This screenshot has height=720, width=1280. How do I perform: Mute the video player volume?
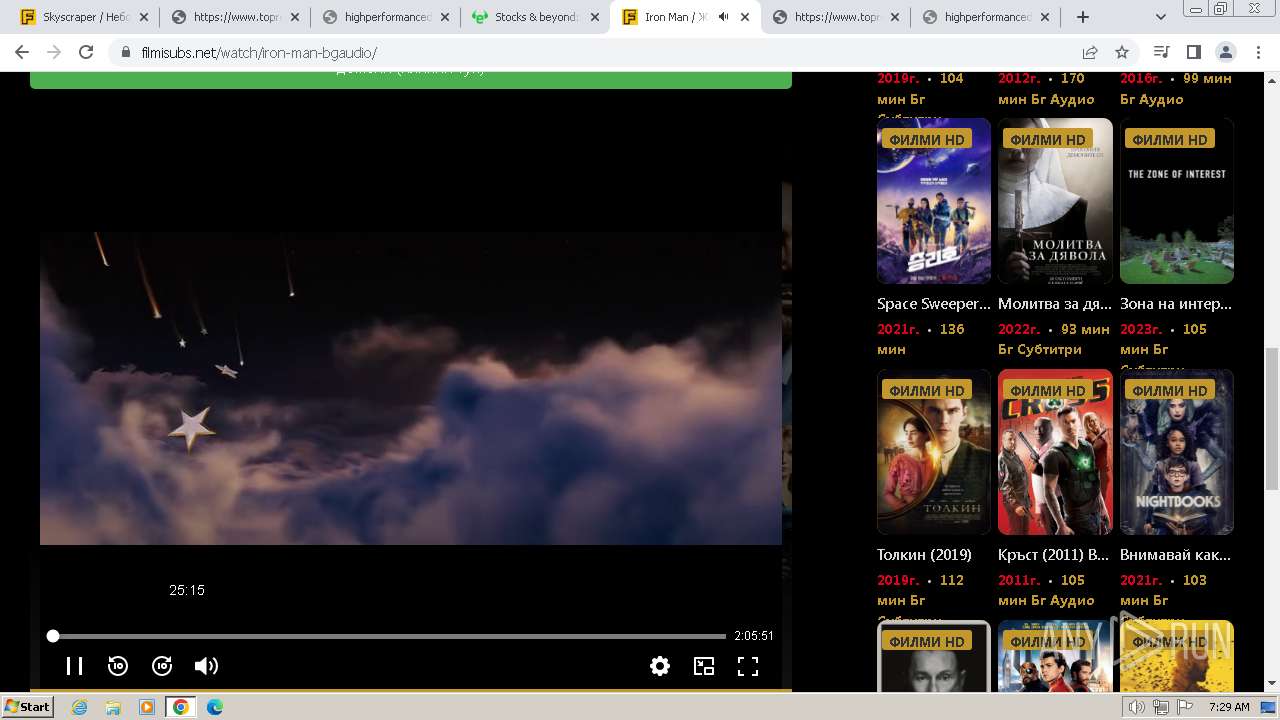click(x=206, y=666)
